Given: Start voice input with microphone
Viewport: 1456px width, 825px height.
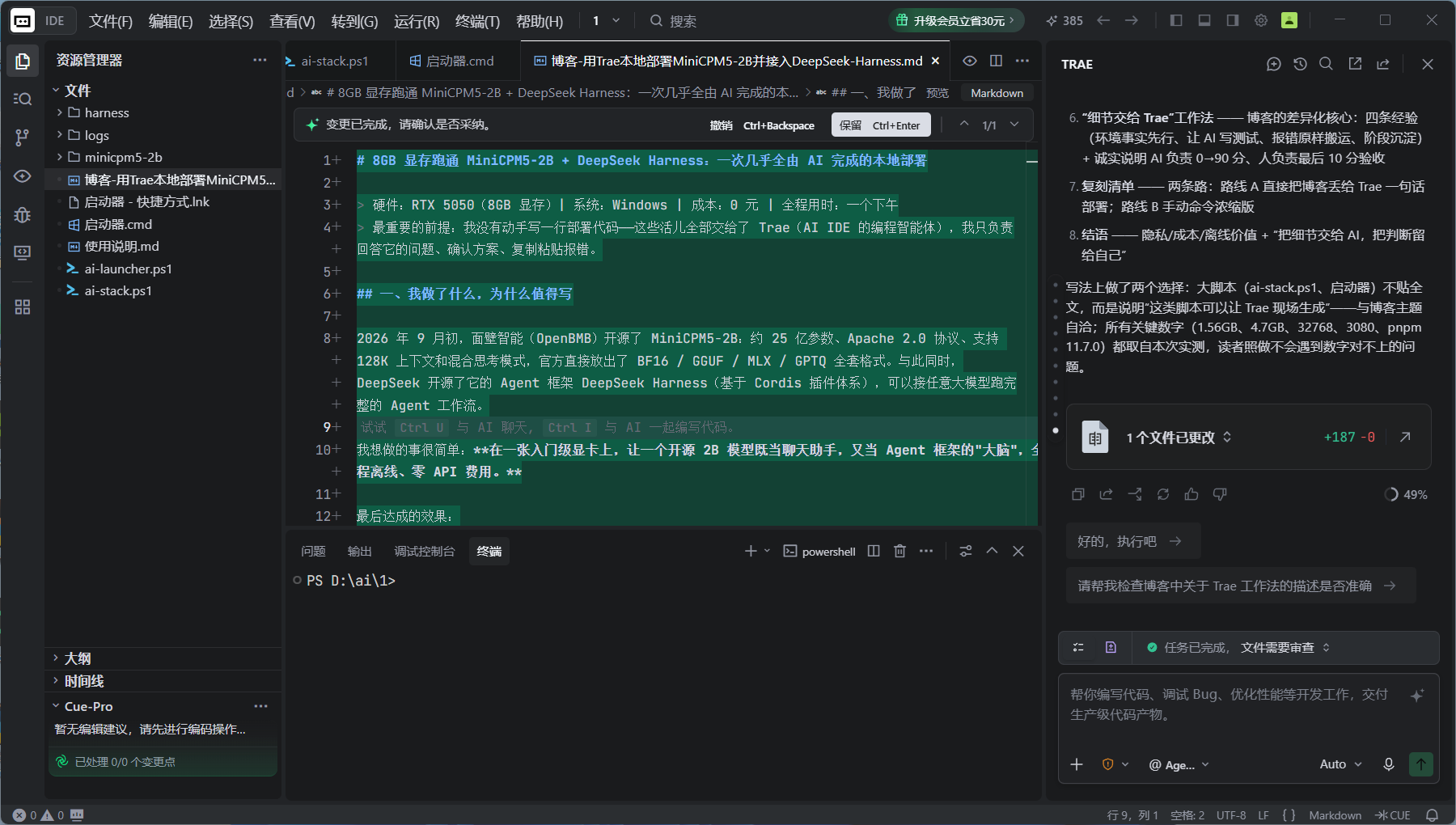Looking at the screenshot, I should coord(1389,764).
